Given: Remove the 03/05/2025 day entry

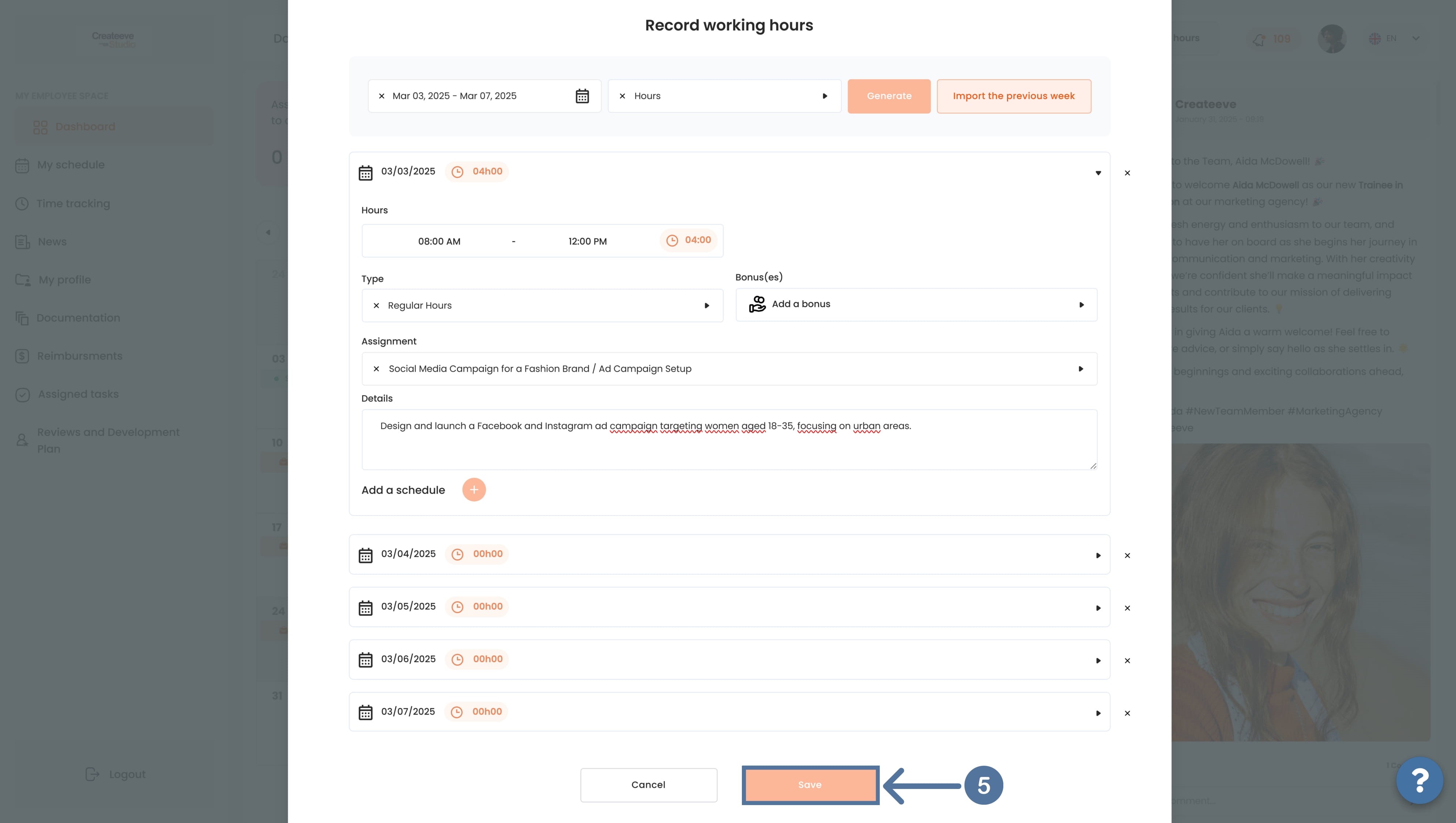Looking at the screenshot, I should pos(1127,608).
